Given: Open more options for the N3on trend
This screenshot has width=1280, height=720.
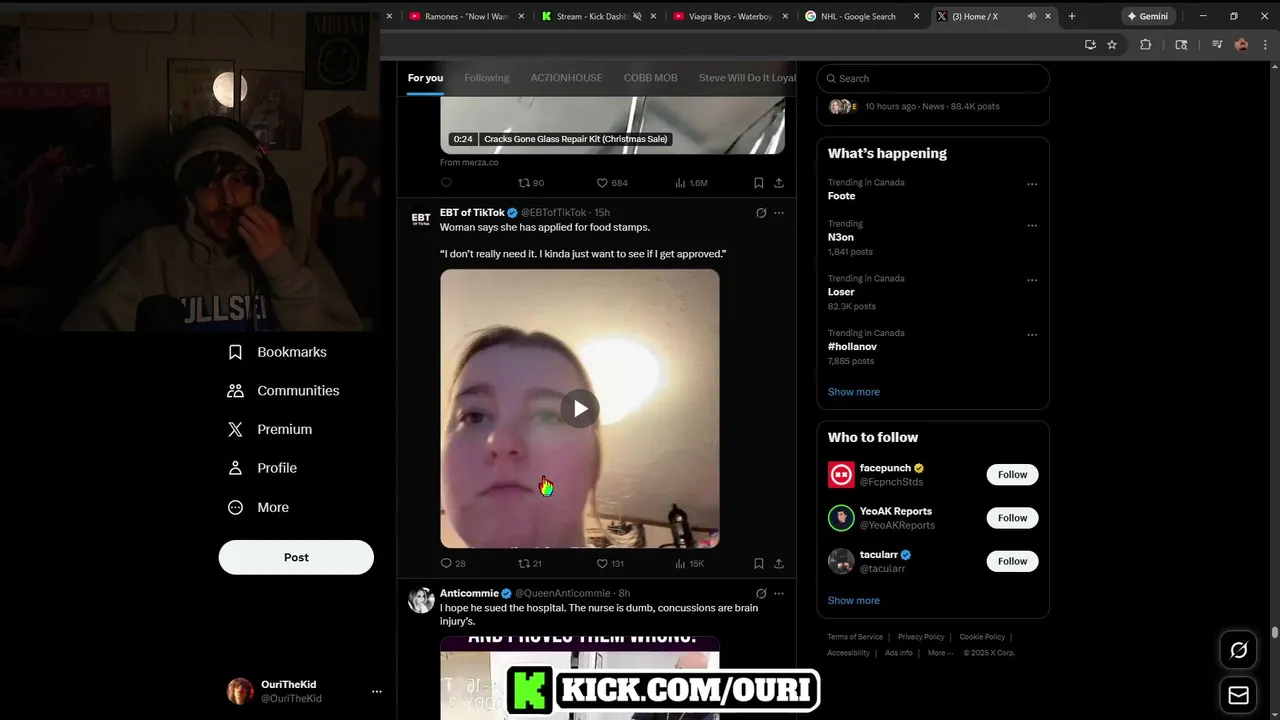Looking at the screenshot, I should coord(1032,225).
